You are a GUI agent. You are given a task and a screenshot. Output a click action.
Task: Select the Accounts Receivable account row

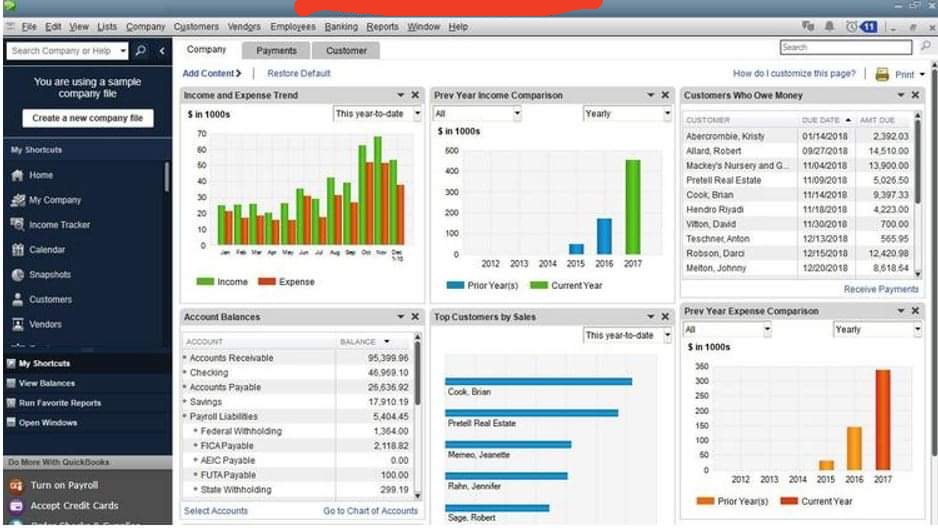click(x=297, y=358)
